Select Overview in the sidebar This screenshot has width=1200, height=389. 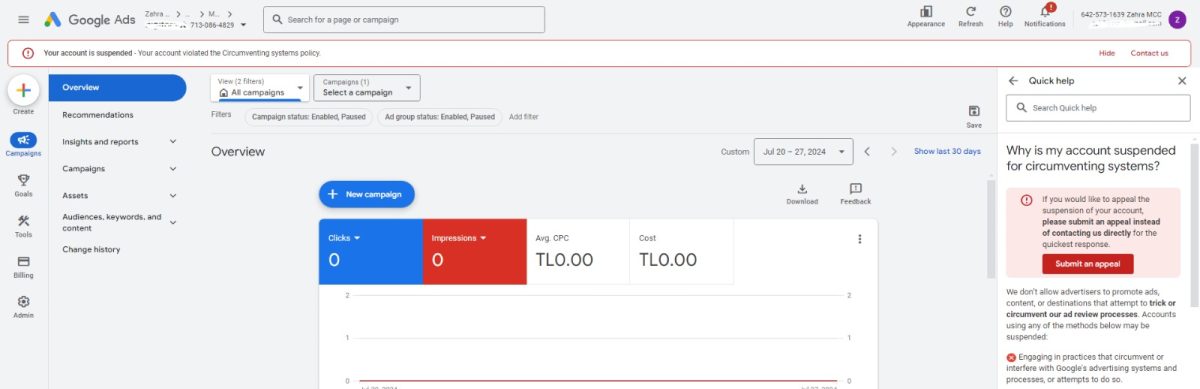tap(117, 88)
